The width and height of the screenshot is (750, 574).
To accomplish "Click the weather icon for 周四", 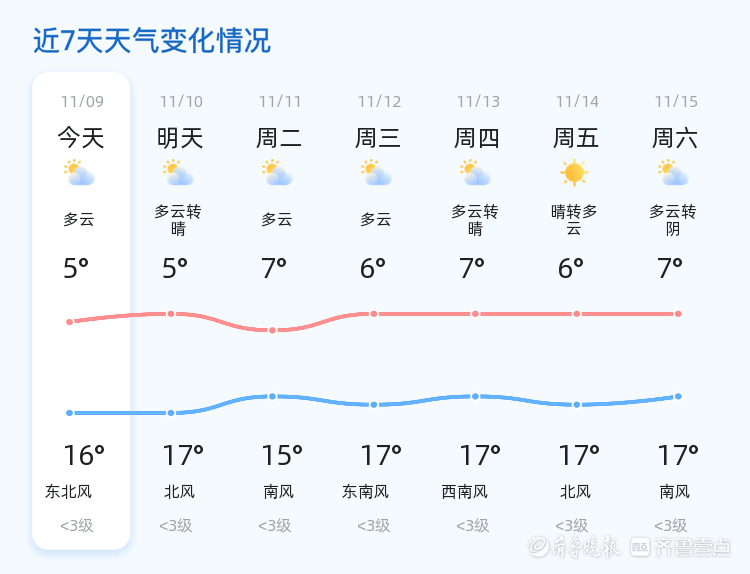I will (x=475, y=173).
